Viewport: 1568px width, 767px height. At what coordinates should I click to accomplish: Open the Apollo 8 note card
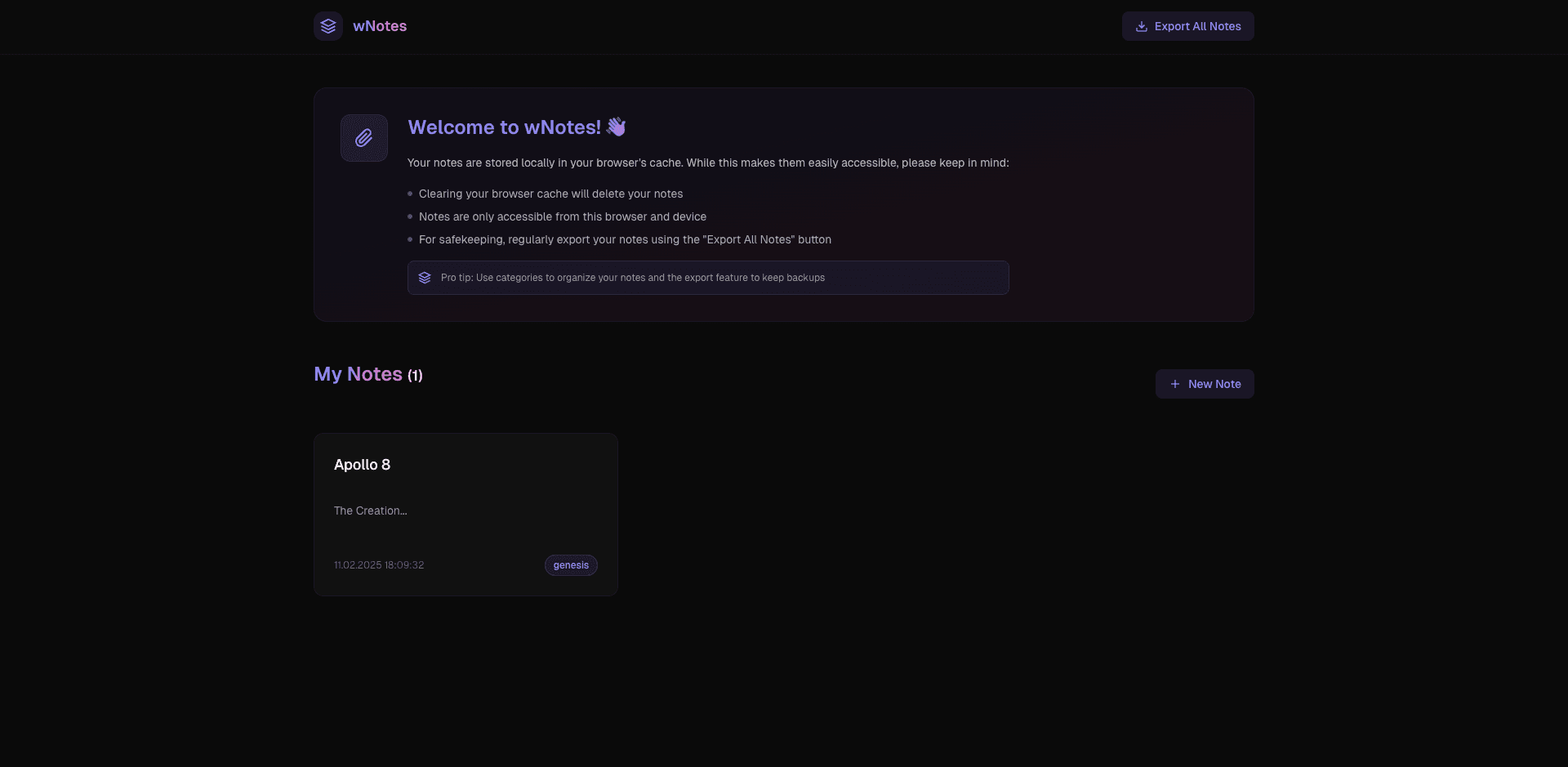click(465, 515)
